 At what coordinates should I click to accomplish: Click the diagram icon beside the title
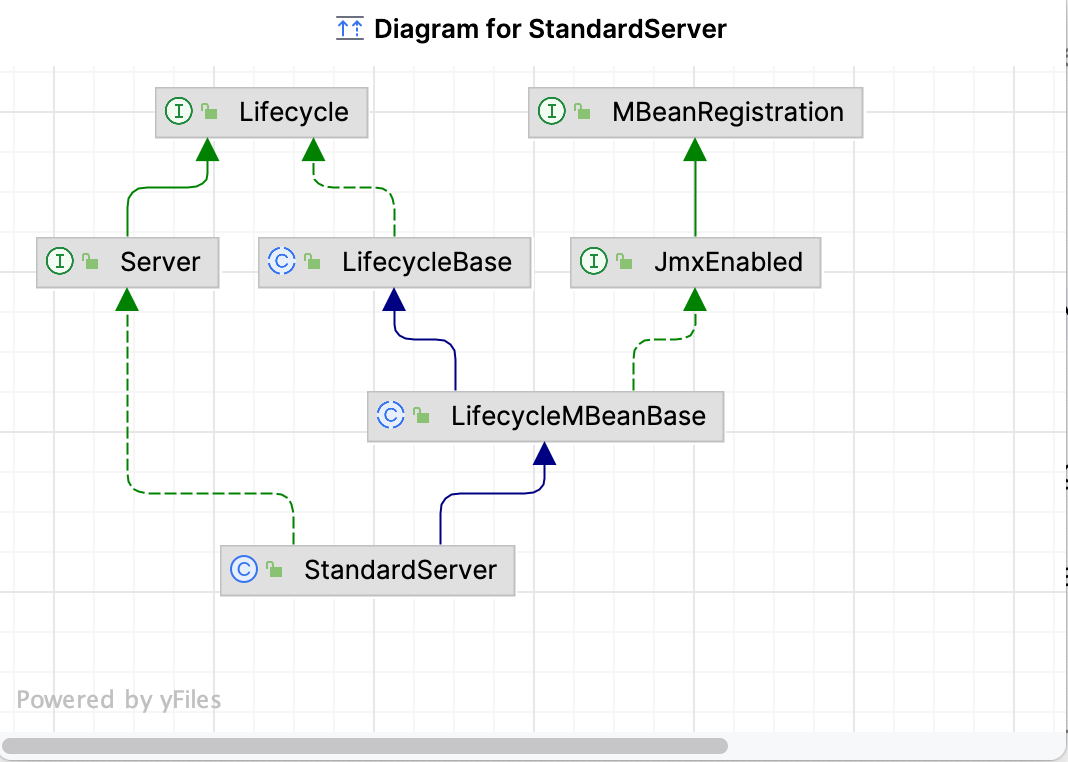point(350,29)
